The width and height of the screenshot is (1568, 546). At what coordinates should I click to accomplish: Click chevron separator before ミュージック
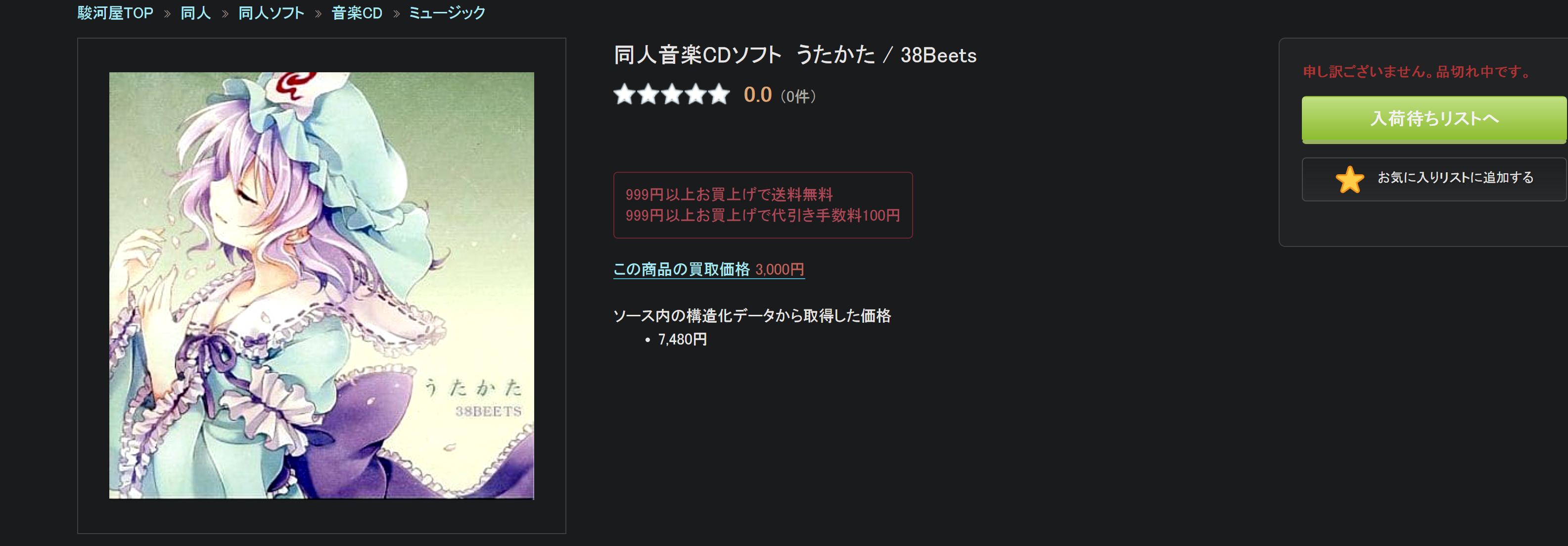click(x=396, y=13)
